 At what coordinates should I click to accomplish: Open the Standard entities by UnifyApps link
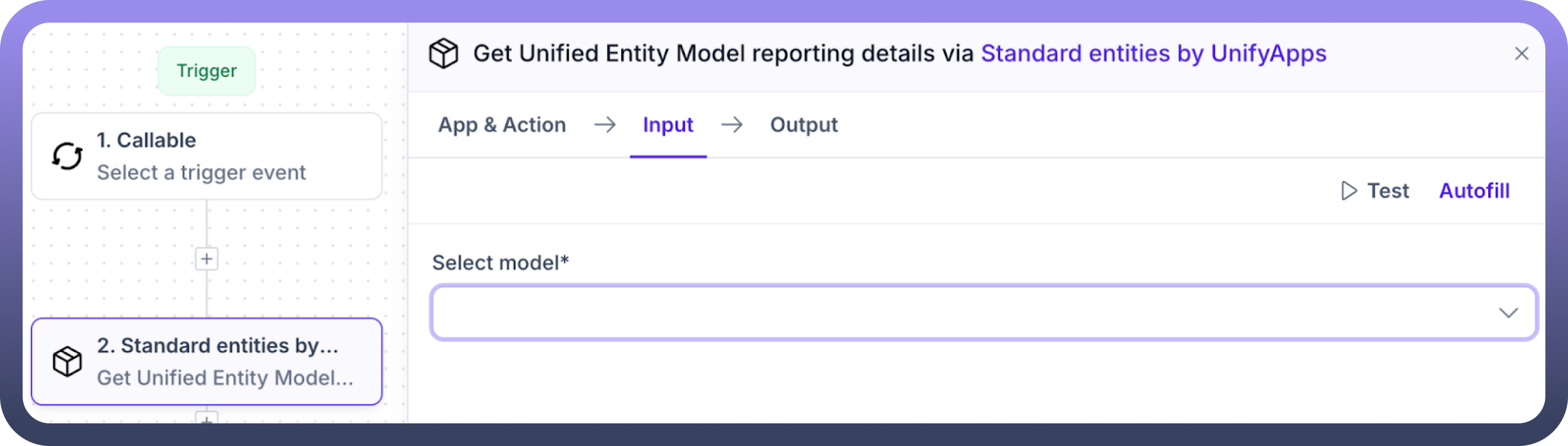tap(1153, 54)
